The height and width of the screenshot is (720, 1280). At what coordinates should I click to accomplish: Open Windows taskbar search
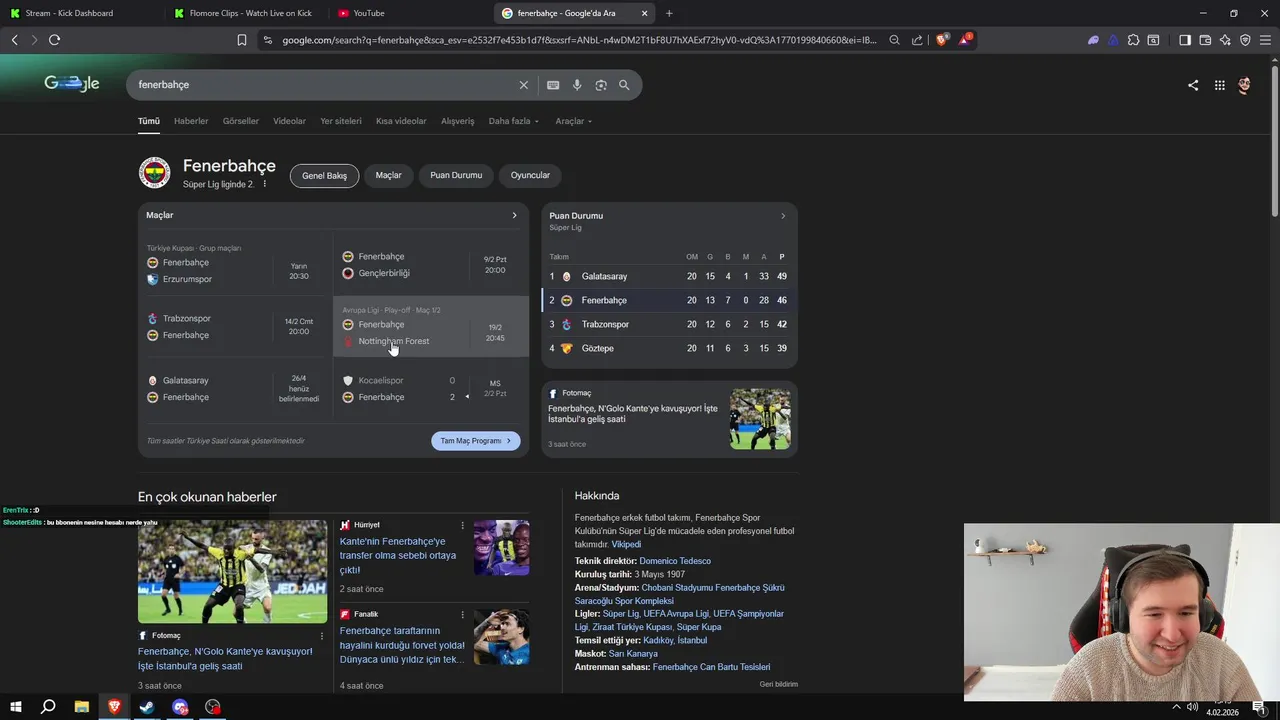(x=48, y=707)
